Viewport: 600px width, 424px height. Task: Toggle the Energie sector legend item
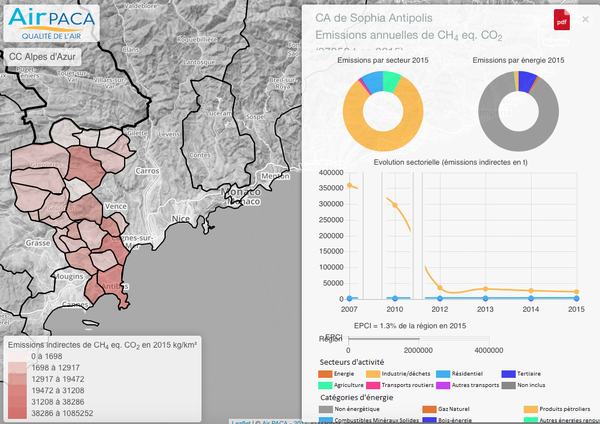click(324, 374)
